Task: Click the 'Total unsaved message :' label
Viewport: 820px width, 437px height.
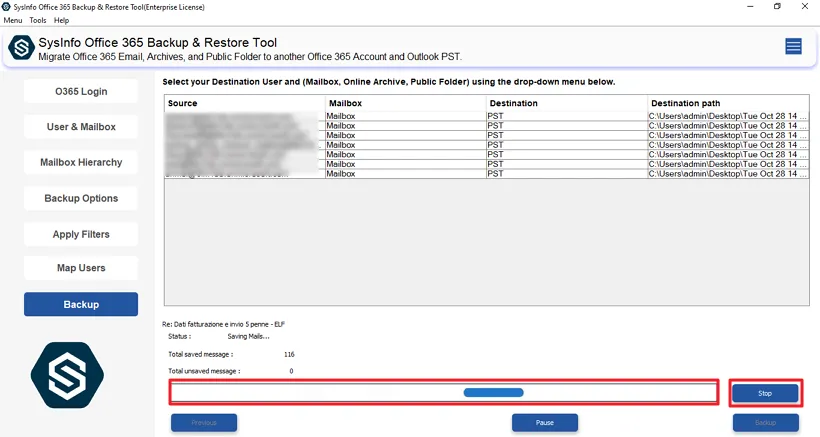Action: pos(204,371)
